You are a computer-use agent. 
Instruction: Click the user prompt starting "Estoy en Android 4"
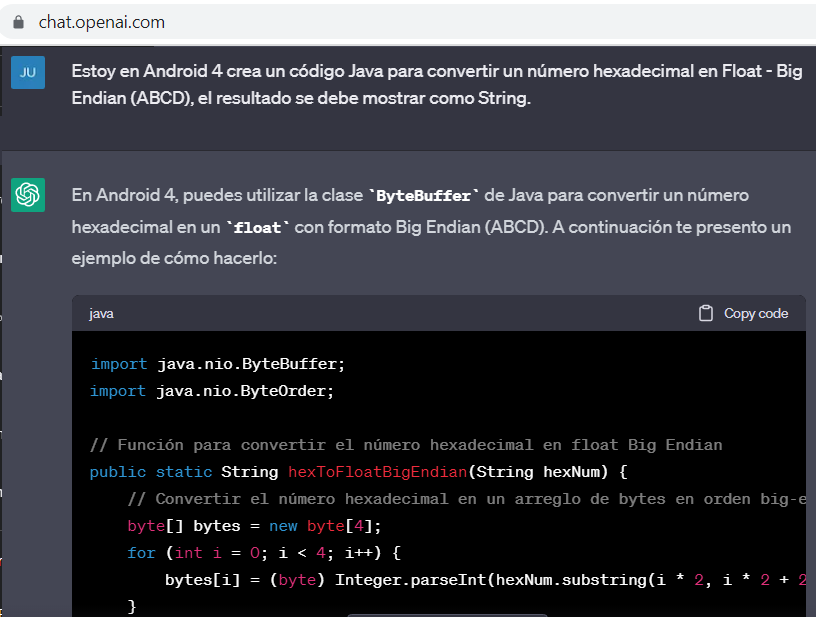point(437,84)
